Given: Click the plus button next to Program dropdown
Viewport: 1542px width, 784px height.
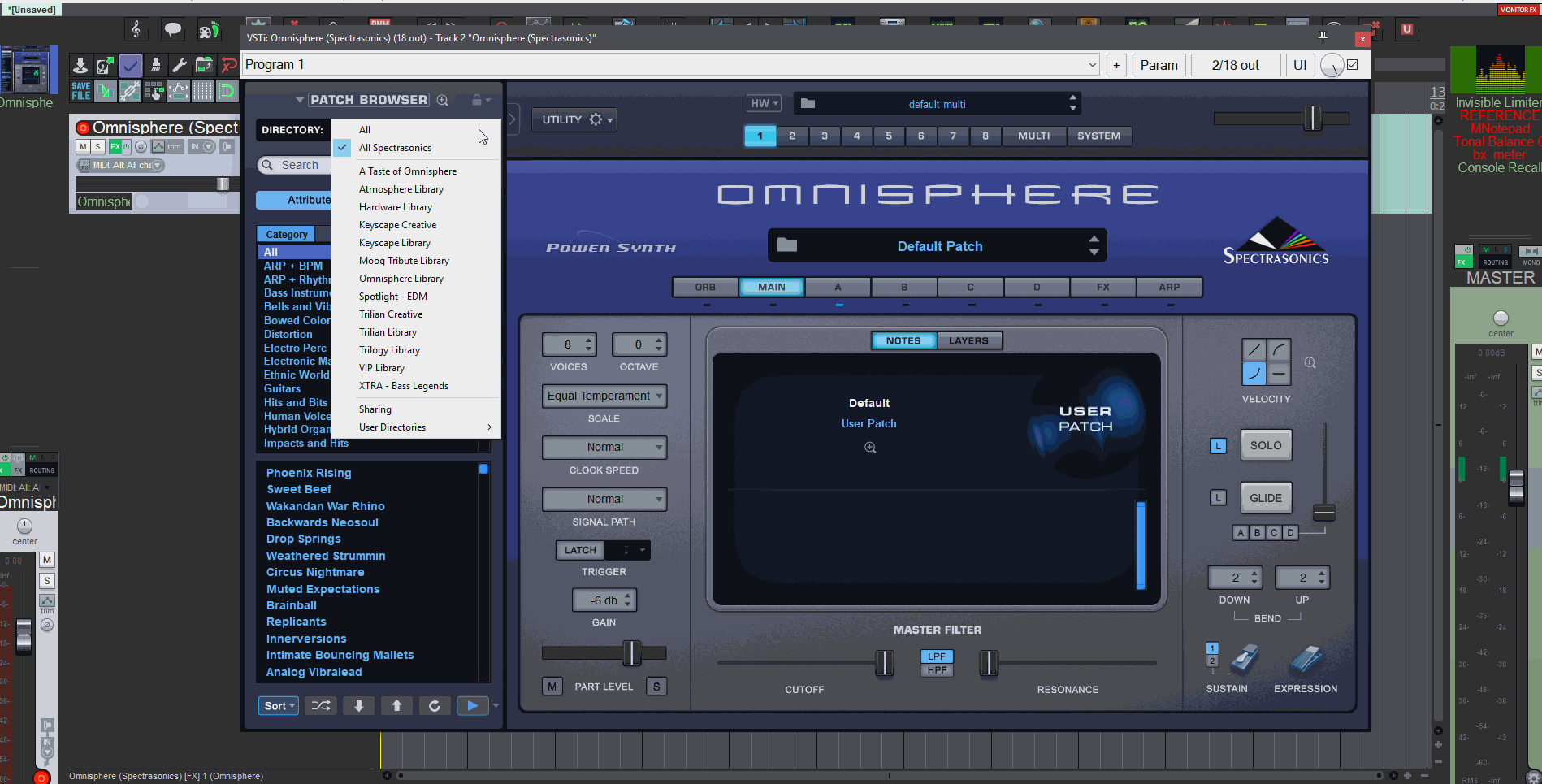Looking at the screenshot, I should pos(1116,65).
